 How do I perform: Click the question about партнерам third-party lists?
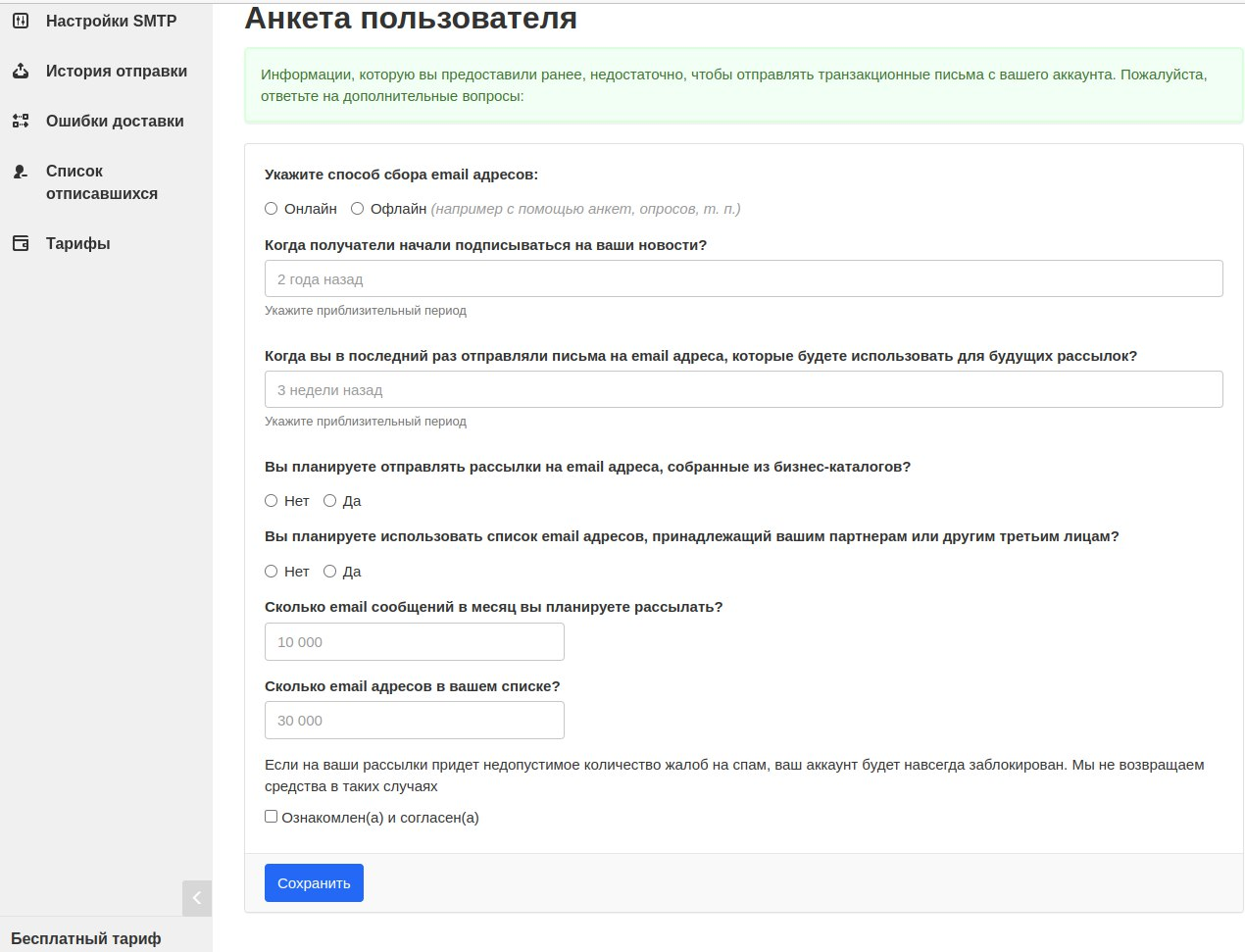tap(692, 536)
